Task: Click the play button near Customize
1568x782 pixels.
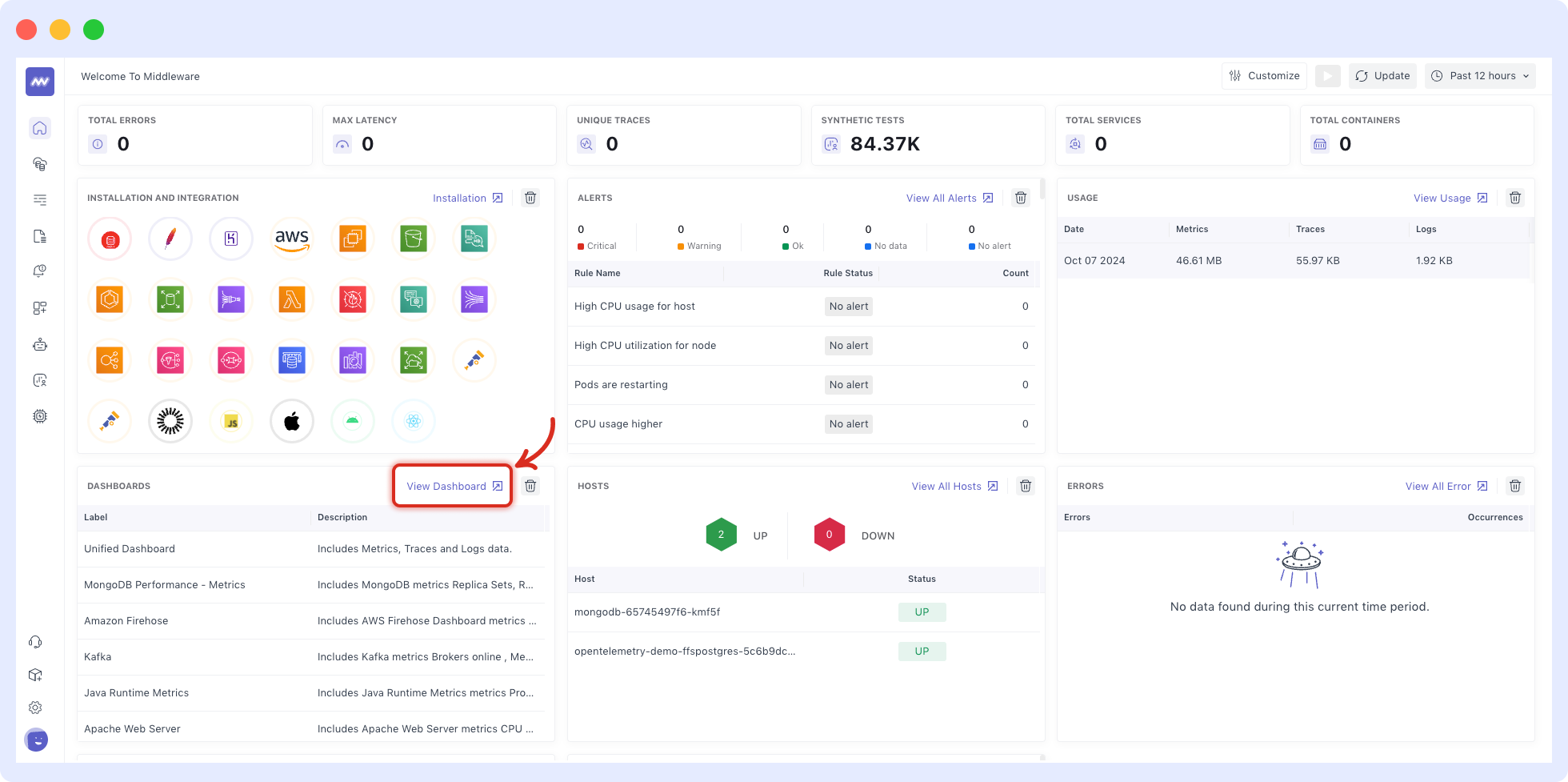Action: tap(1328, 75)
